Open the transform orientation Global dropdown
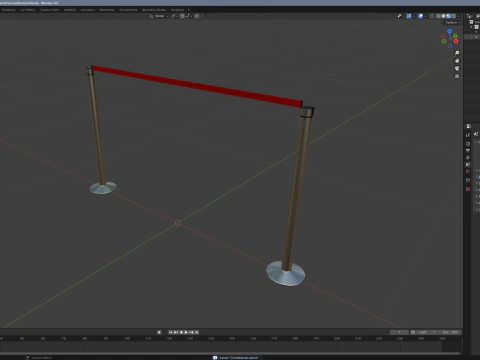Image resolution: width=480 pixels, height=360 pixels. tap(159, 16)
